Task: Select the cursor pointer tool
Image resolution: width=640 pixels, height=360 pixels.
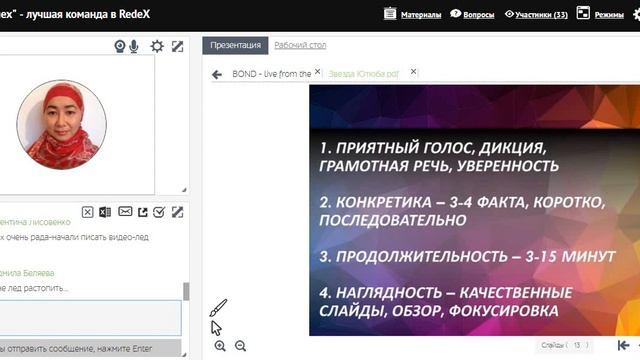Action: point(216,328)
